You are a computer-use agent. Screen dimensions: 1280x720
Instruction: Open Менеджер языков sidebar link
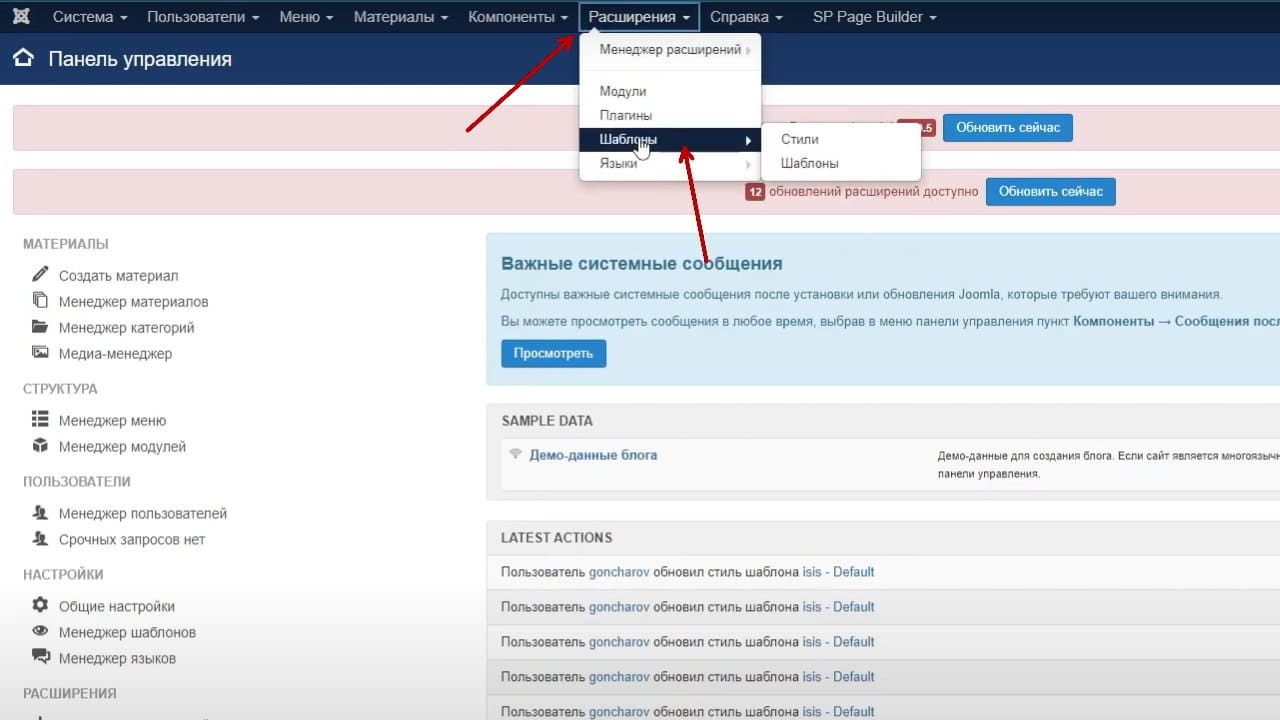click(117, 659)
